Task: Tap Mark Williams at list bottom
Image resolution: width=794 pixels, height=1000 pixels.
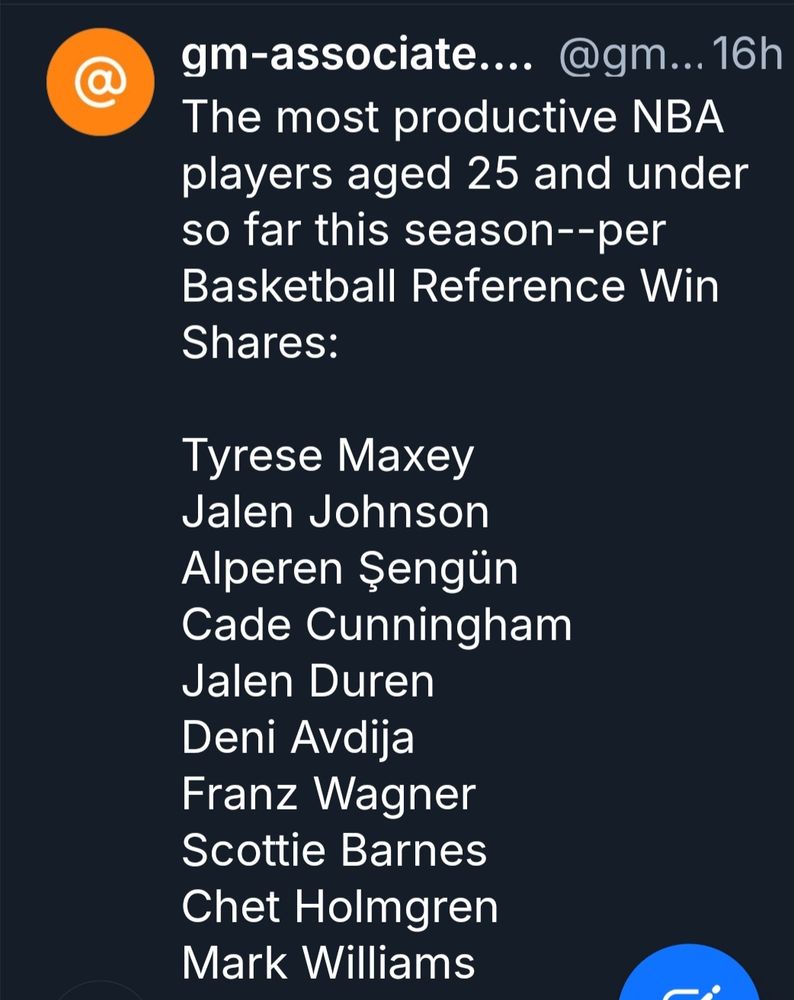Action: coord(328,963)
